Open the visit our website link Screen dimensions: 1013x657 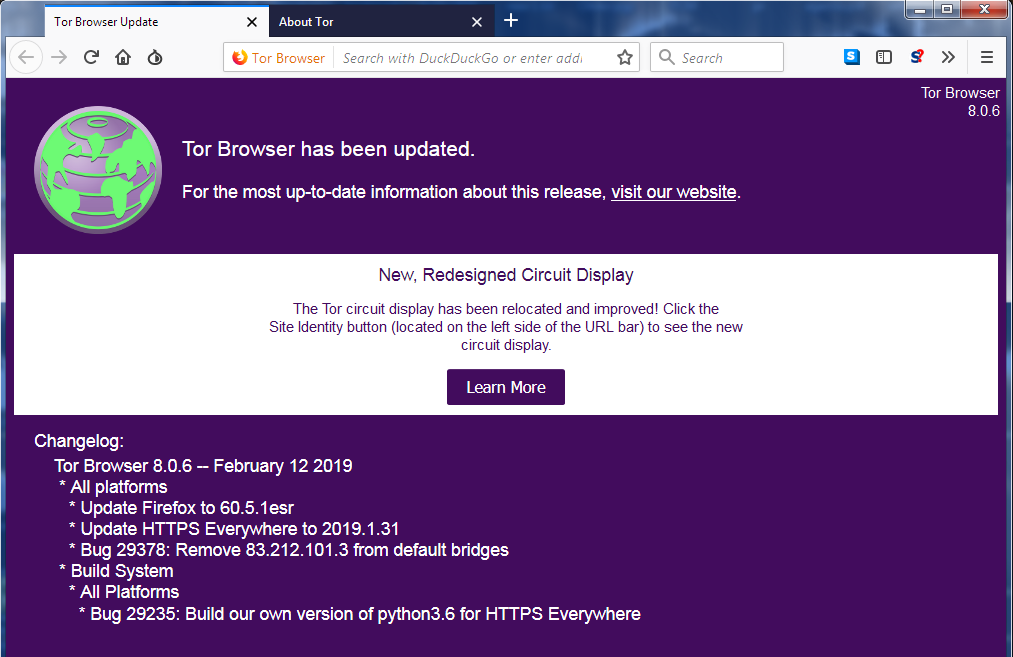(x=673, y=192)
